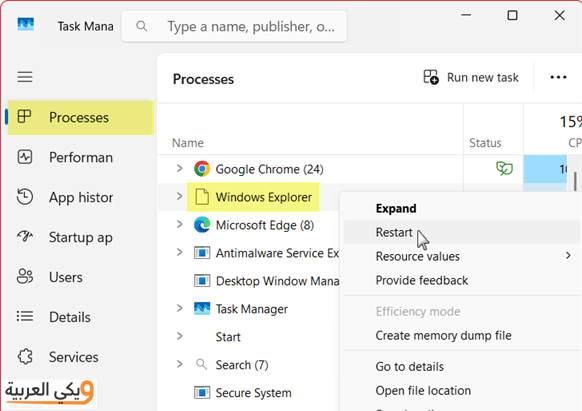
Task: Open the Users page icon
Action: pyautogui.click(x=25, y=277)
